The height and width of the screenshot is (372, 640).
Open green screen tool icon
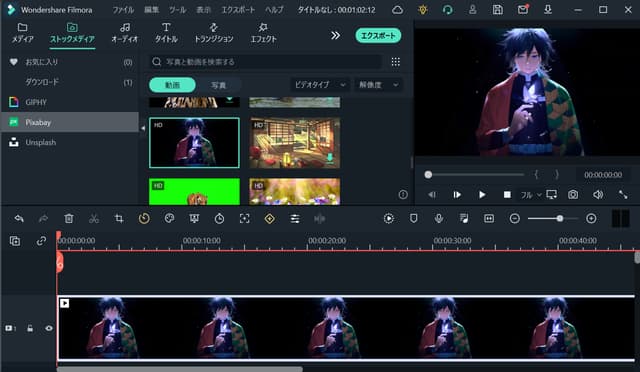pos(194,219)
